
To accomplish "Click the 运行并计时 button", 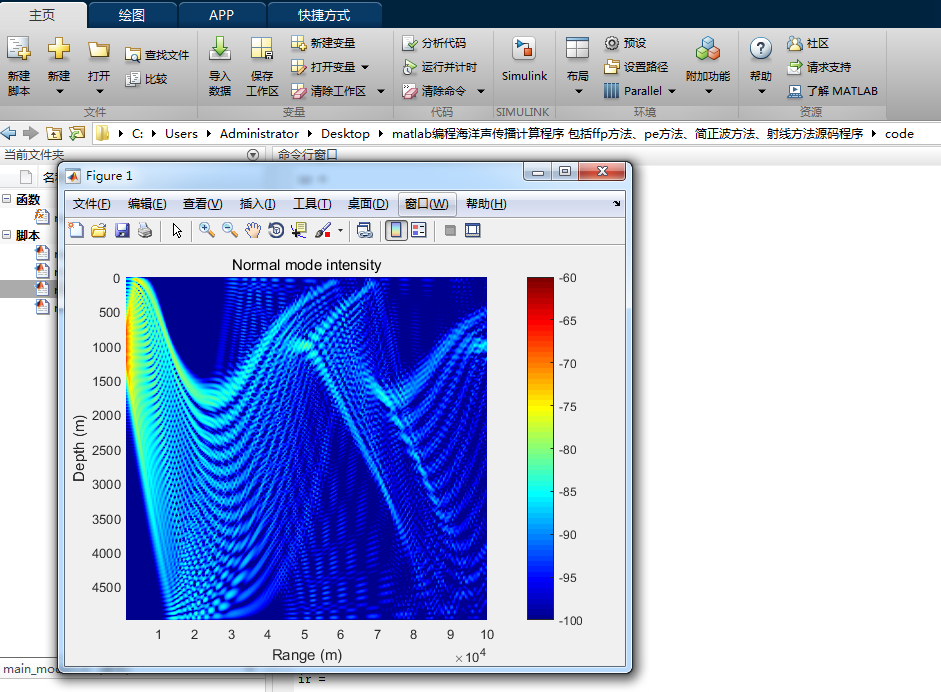I will (439, 67).
